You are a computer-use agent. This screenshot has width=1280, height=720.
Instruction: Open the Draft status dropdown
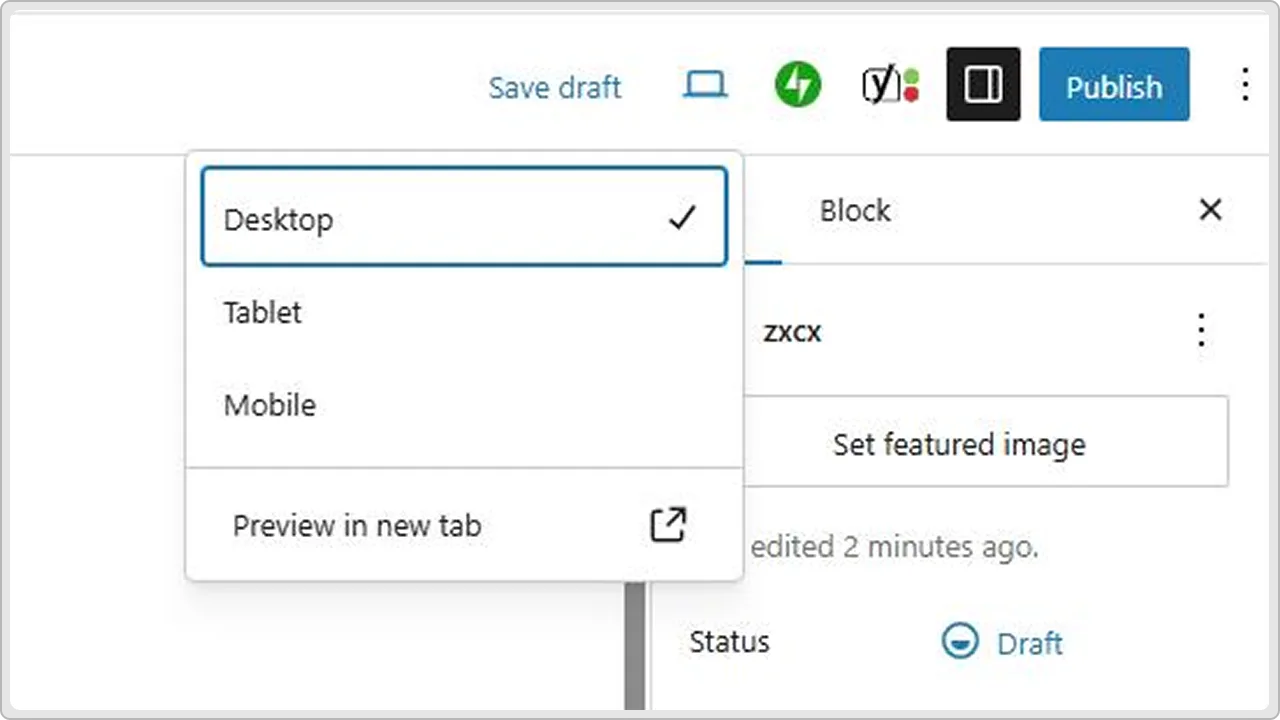(1029, 643)
